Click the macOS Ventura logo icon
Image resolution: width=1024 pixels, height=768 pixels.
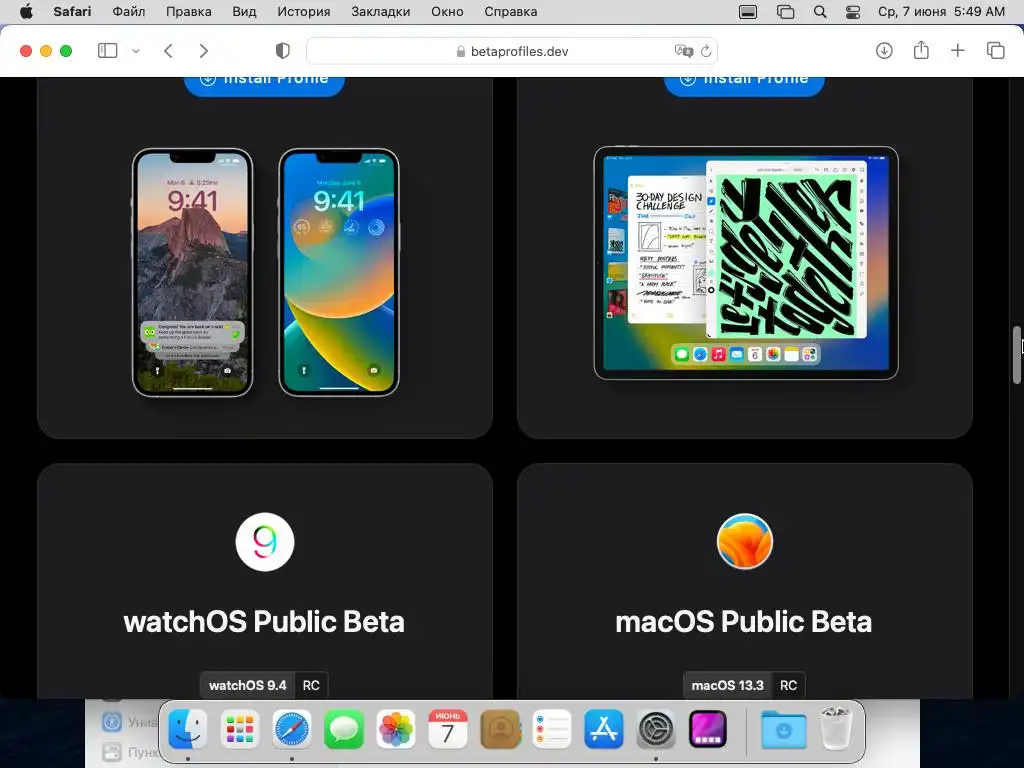click(744, 541)
